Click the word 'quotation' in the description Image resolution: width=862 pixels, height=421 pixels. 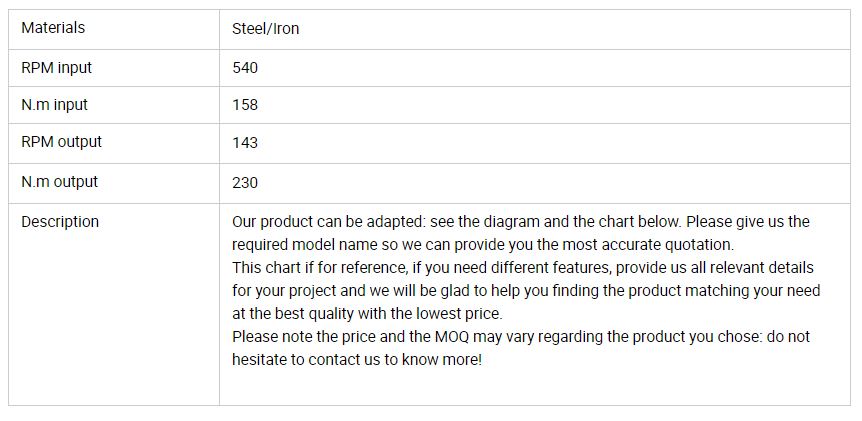(x=698, y=245)
